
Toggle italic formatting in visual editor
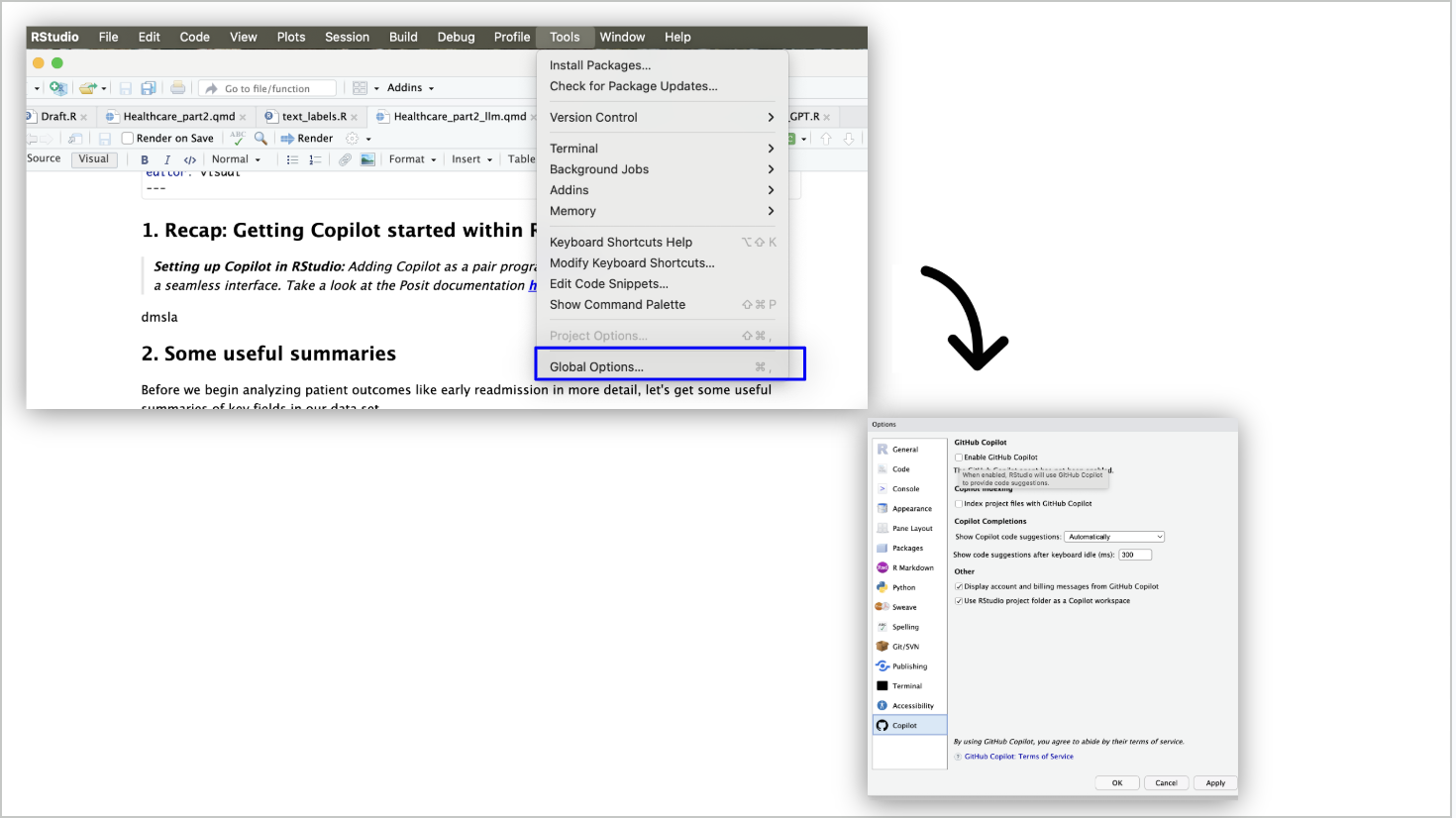coord(166,159)
